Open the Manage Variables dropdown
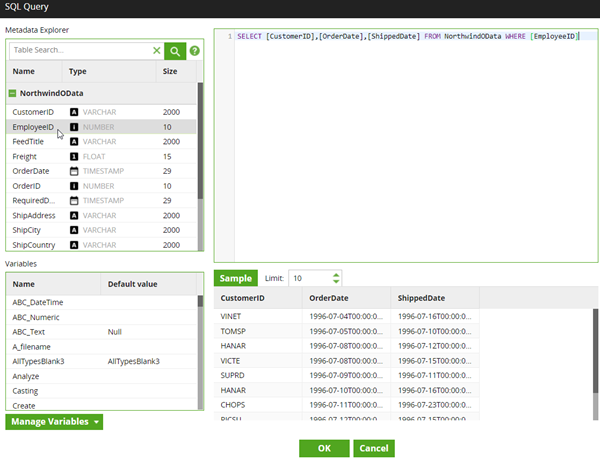Viewport: 600px width, 461px height. point(54,422)
